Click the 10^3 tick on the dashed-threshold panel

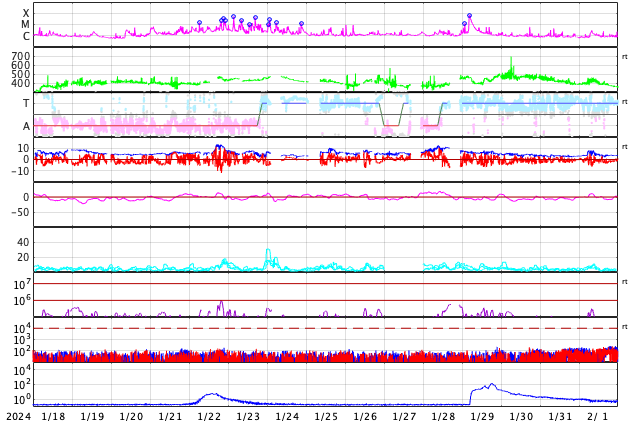22,340
